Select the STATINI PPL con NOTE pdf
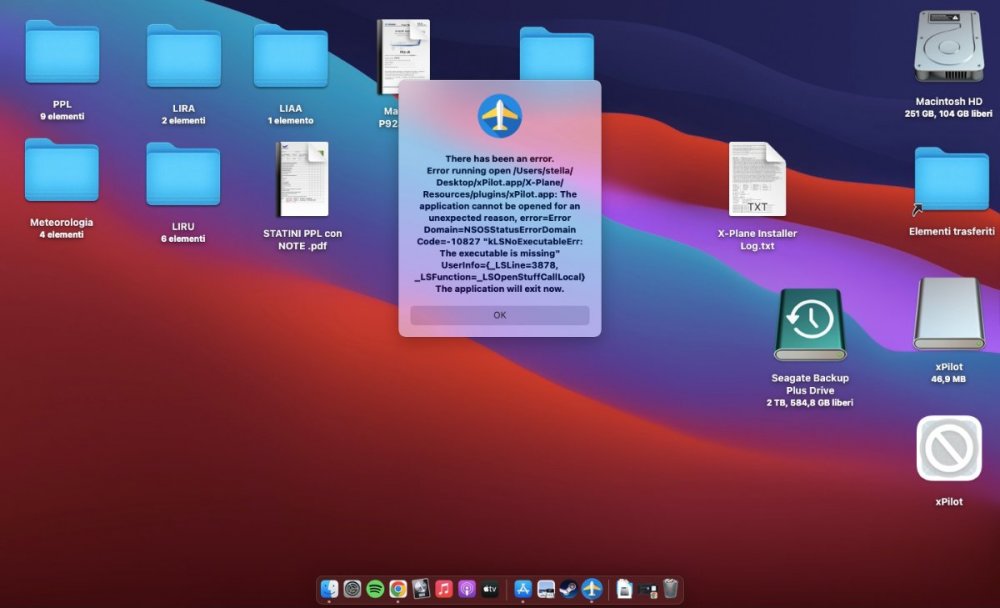The height and width of the screenshot is (608, 1000). [302, 180]
